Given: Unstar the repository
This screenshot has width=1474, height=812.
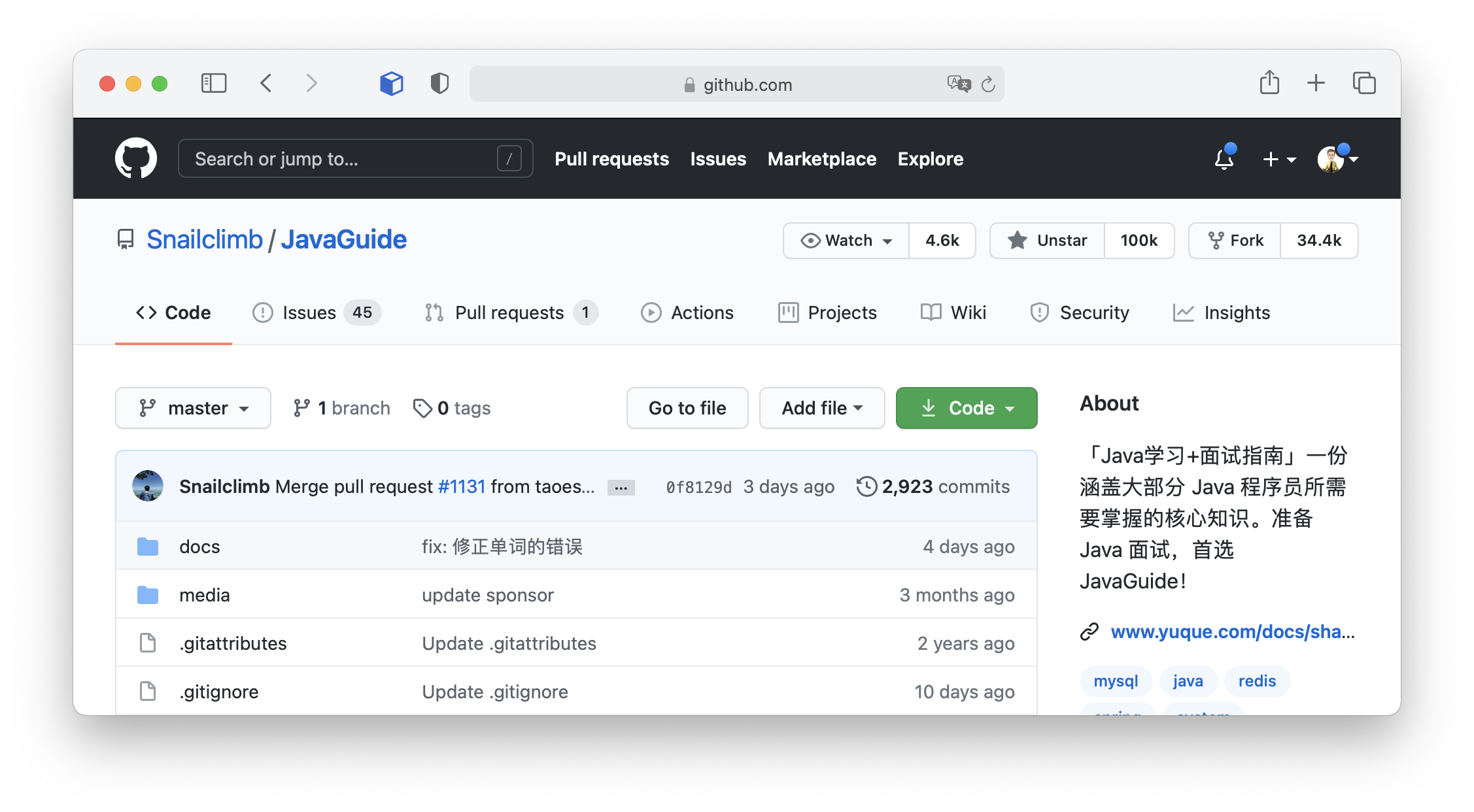Looking at the screenshot, I should point(1048,241).
